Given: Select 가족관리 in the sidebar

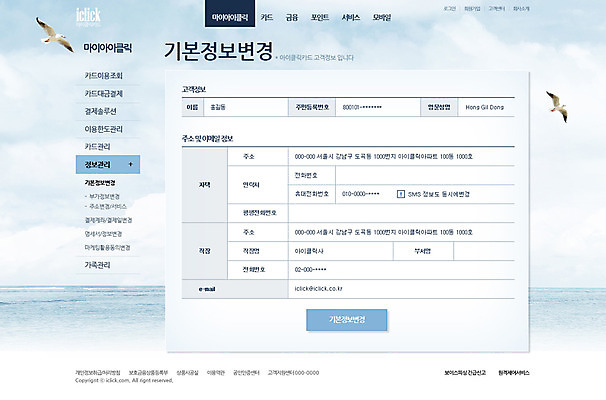Looking at the screenshot, I should pyautogui.click(x=97, y=265).
